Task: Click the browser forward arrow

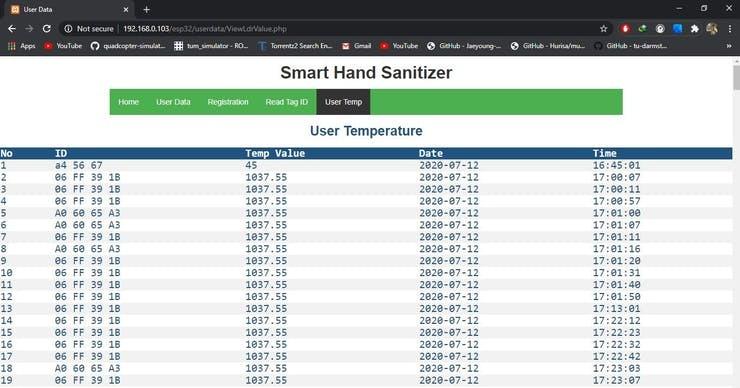Action: 29,29
